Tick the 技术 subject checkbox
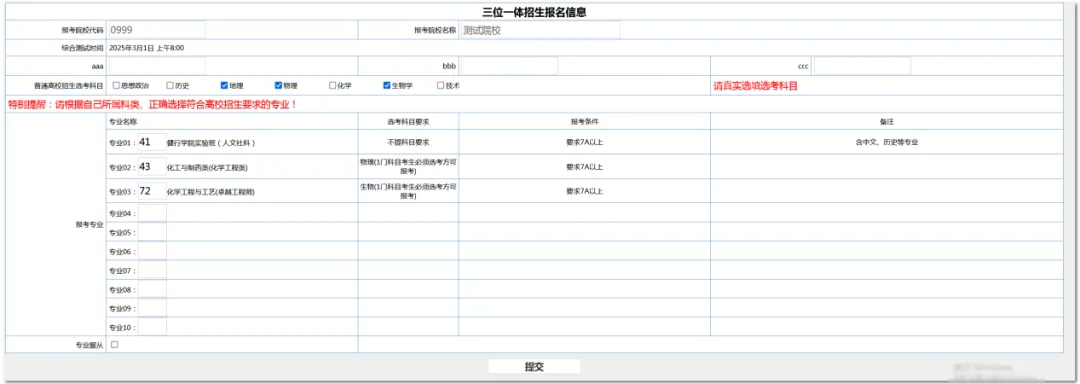Screen dimensions: 1080x384 tap(441, 86)
